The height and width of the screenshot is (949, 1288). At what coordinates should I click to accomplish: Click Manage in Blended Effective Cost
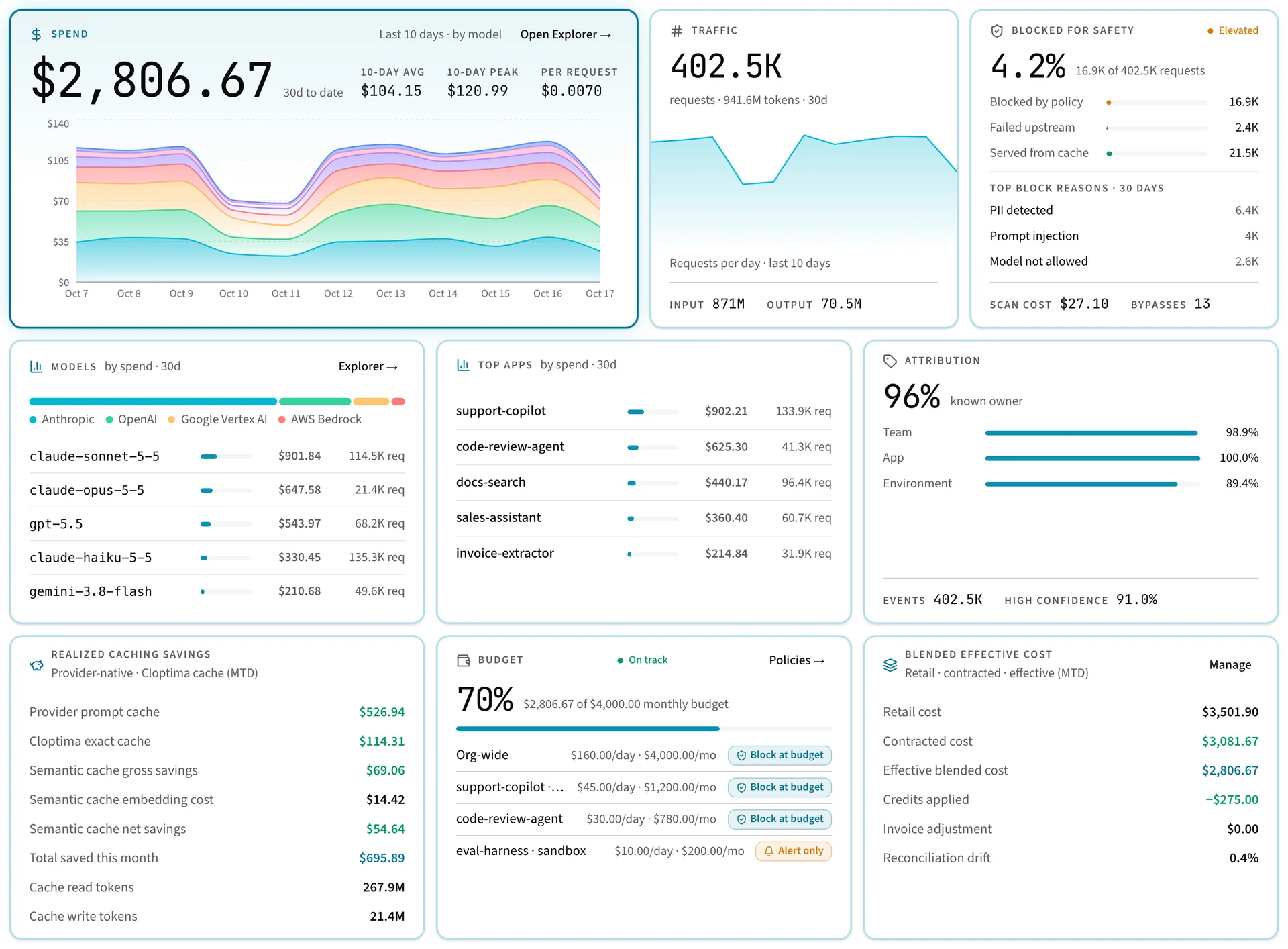(x=1230, y=664)
